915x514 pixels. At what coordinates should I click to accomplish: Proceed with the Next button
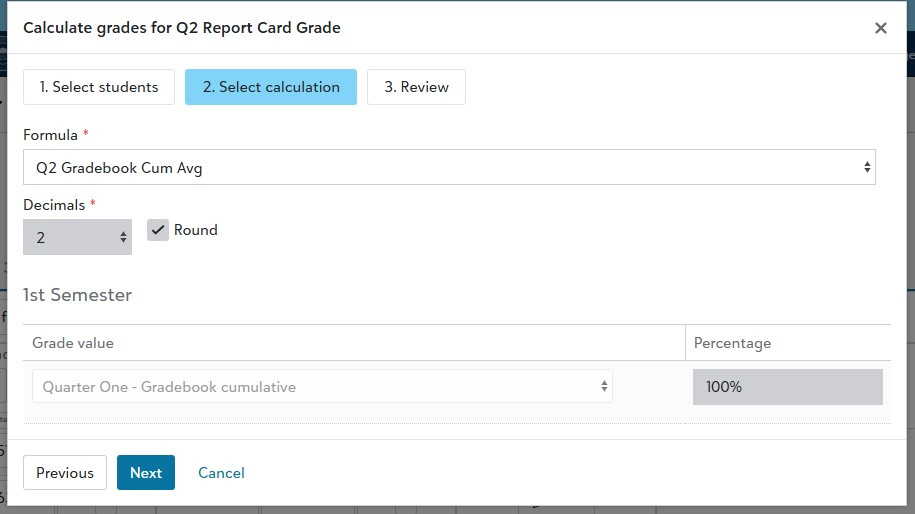(146, 473)
